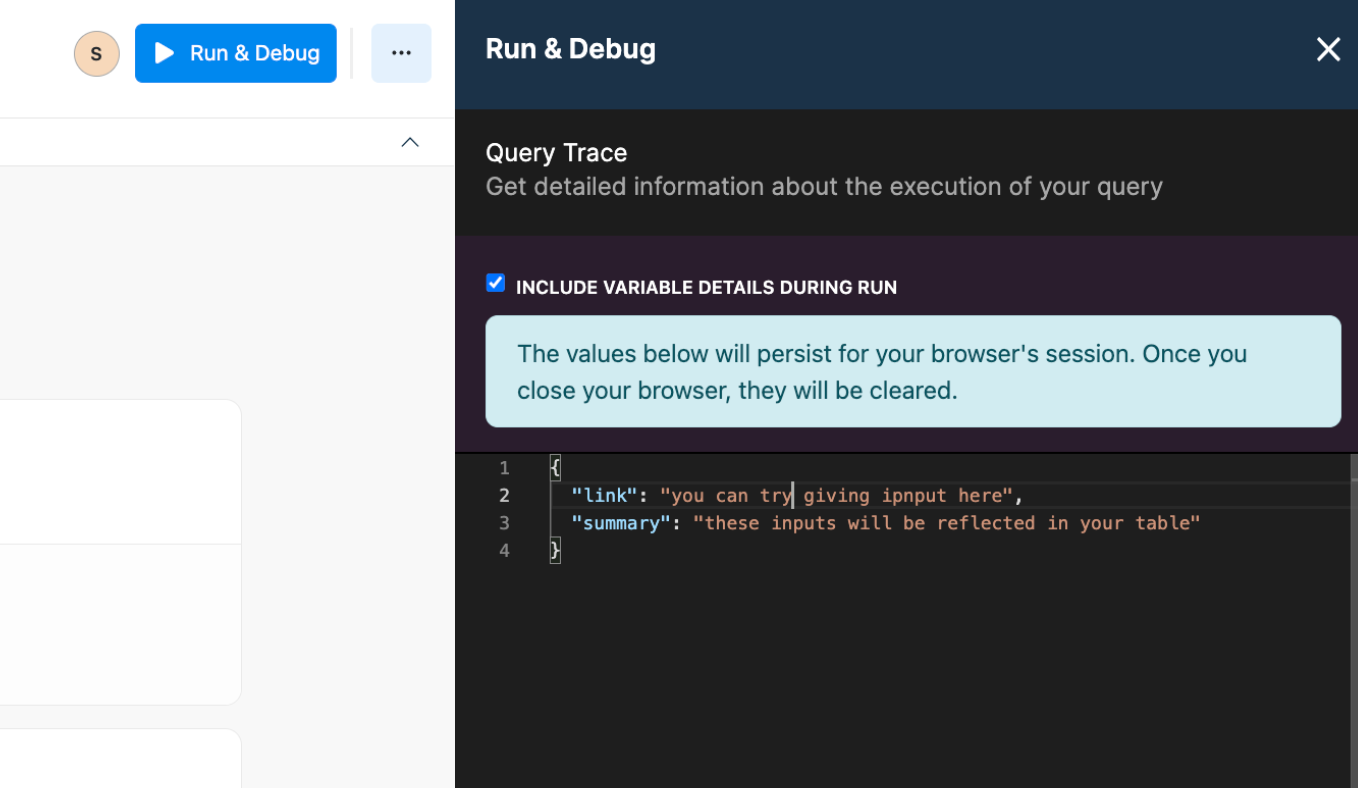Screen dimensions: 1358x788
Task: Click line number 3 in the editor
Action: tap(504, 523)
